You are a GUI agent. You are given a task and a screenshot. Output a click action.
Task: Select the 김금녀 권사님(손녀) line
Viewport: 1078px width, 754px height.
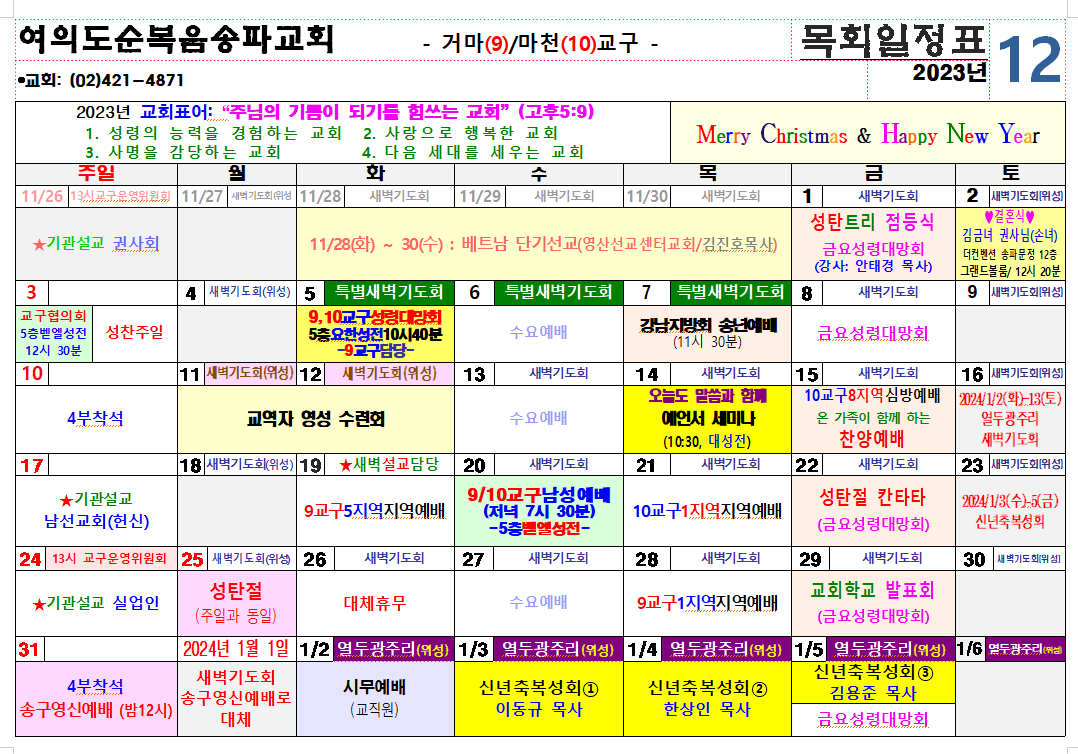1010,235
